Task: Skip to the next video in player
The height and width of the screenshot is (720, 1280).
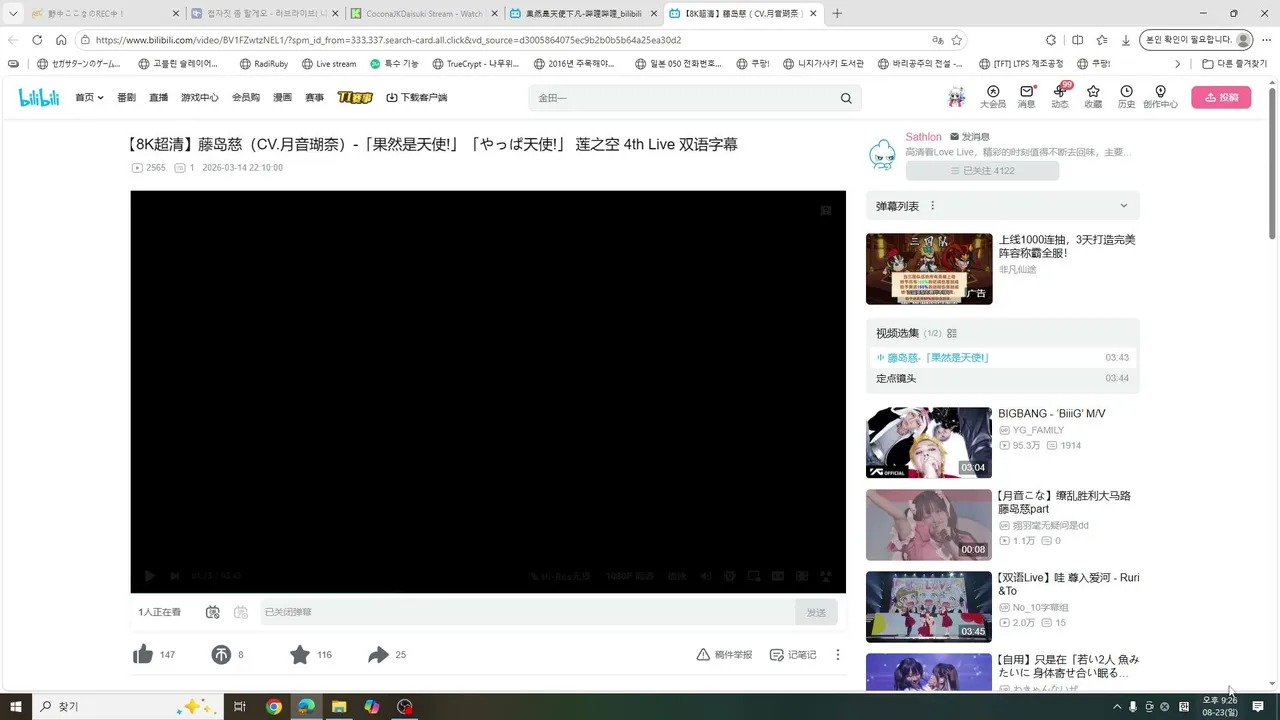Action: coord(174,576)
